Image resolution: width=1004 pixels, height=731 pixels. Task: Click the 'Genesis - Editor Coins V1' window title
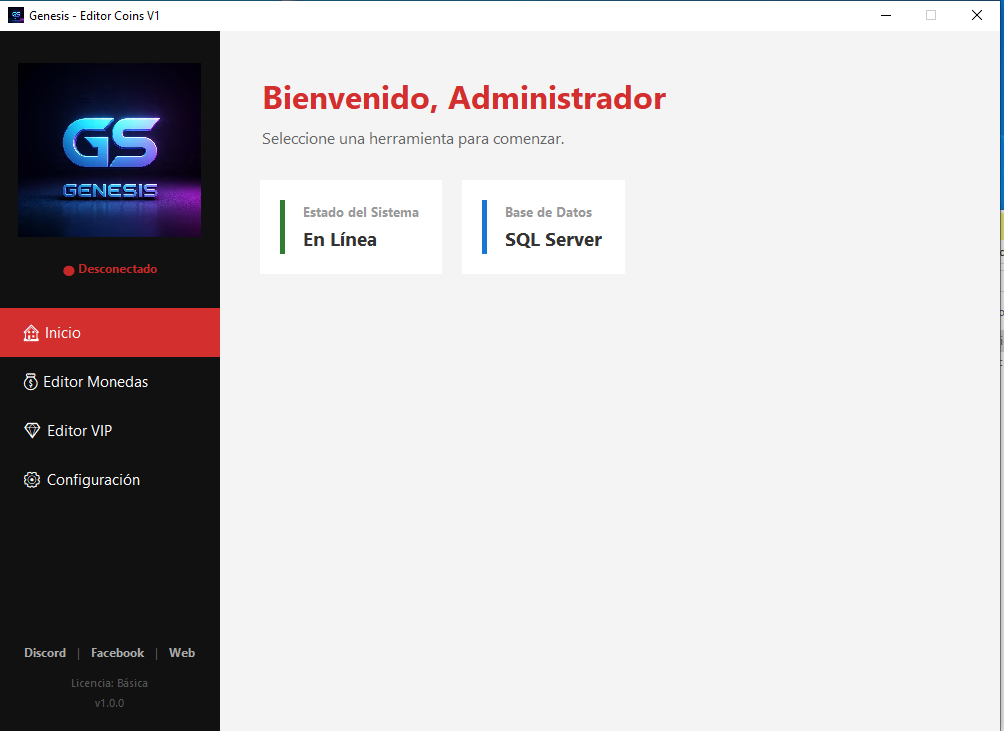(94, 16)
